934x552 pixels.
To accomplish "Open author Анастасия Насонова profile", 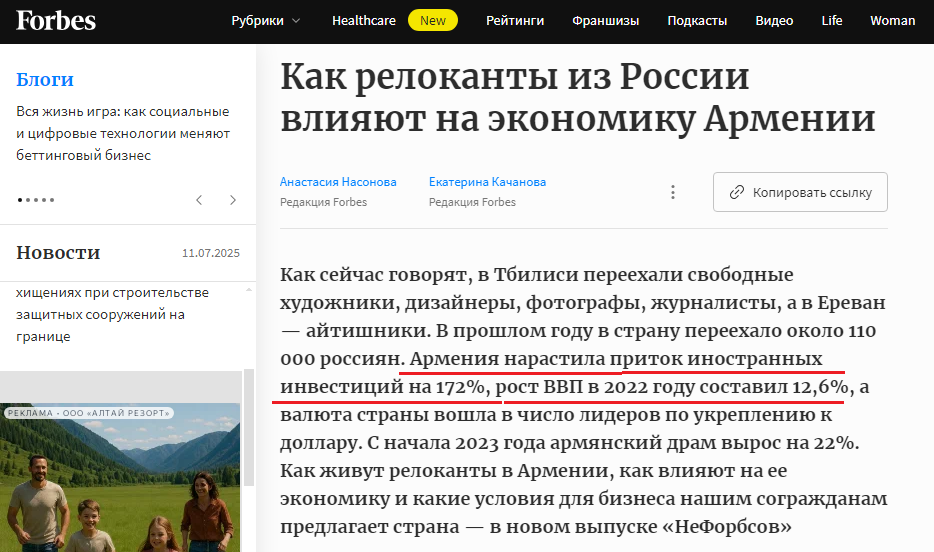I will click(338, 182).
